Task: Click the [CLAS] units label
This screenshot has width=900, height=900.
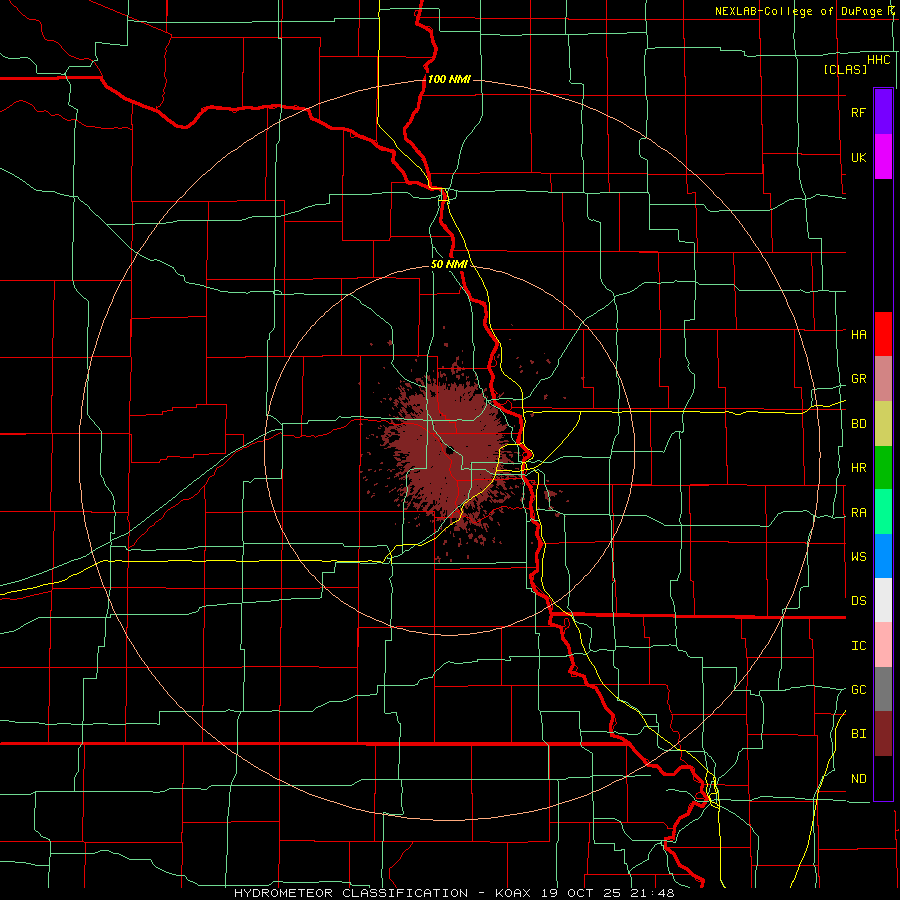Action: tap(845, 69)
